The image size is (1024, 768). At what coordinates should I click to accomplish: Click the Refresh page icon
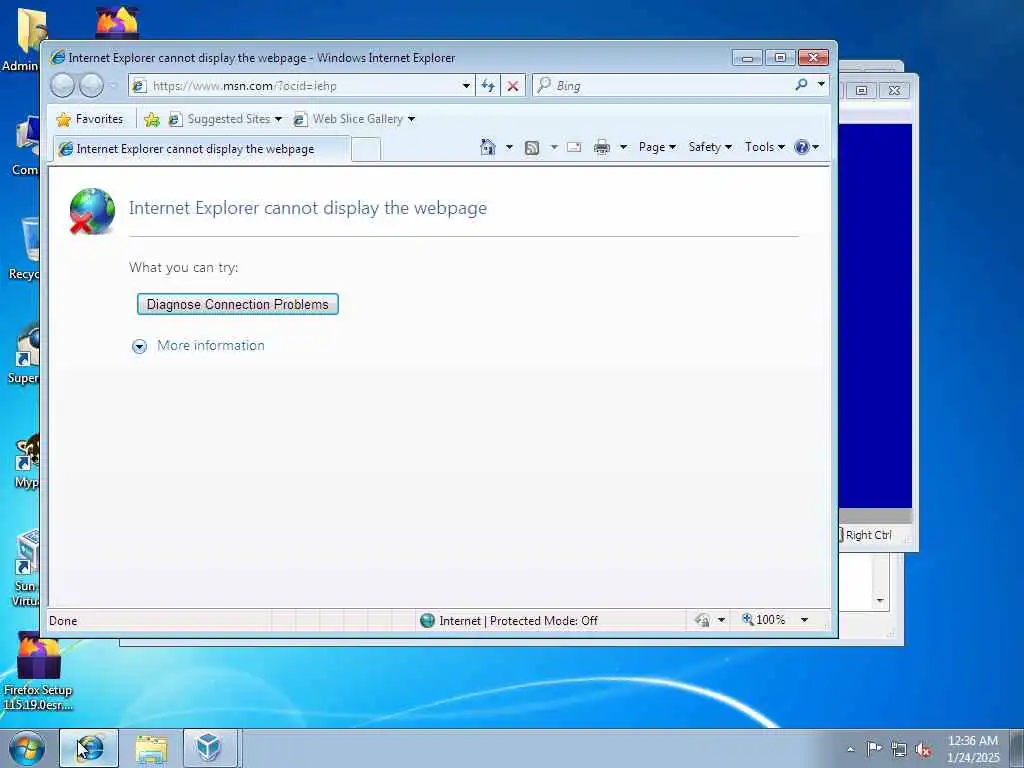click(488, 86)
